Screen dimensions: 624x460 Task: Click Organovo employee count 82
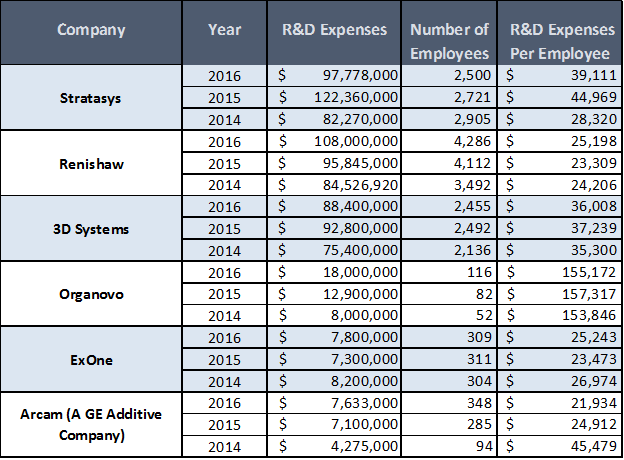tap(449, 294)
